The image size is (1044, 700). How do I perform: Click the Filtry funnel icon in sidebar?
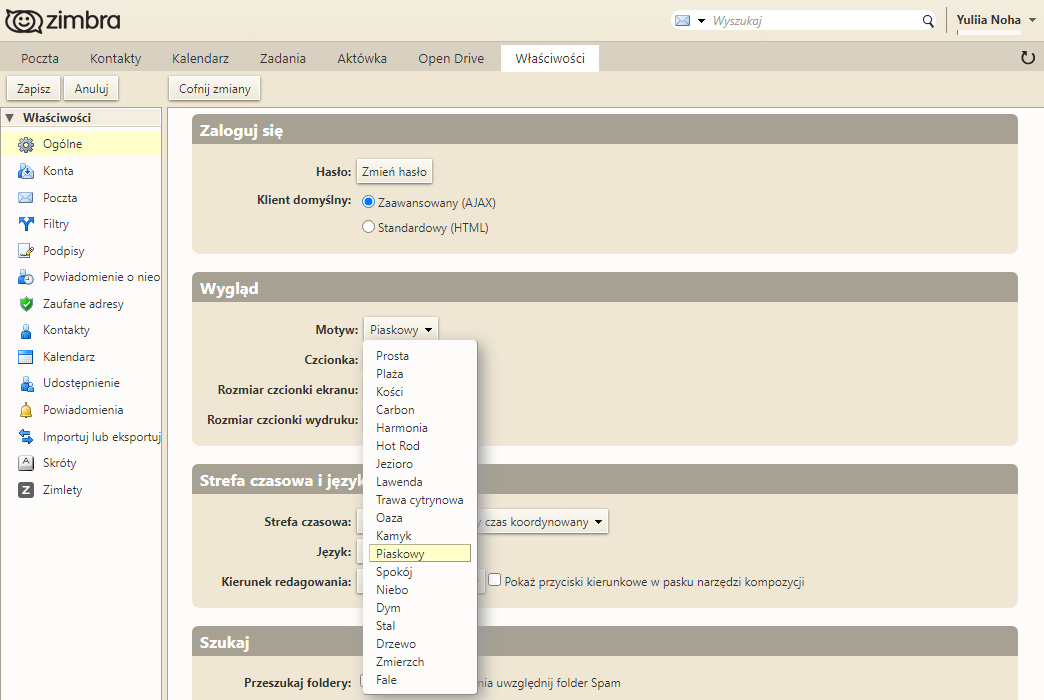pyautogui.click(x=26, y=224)
